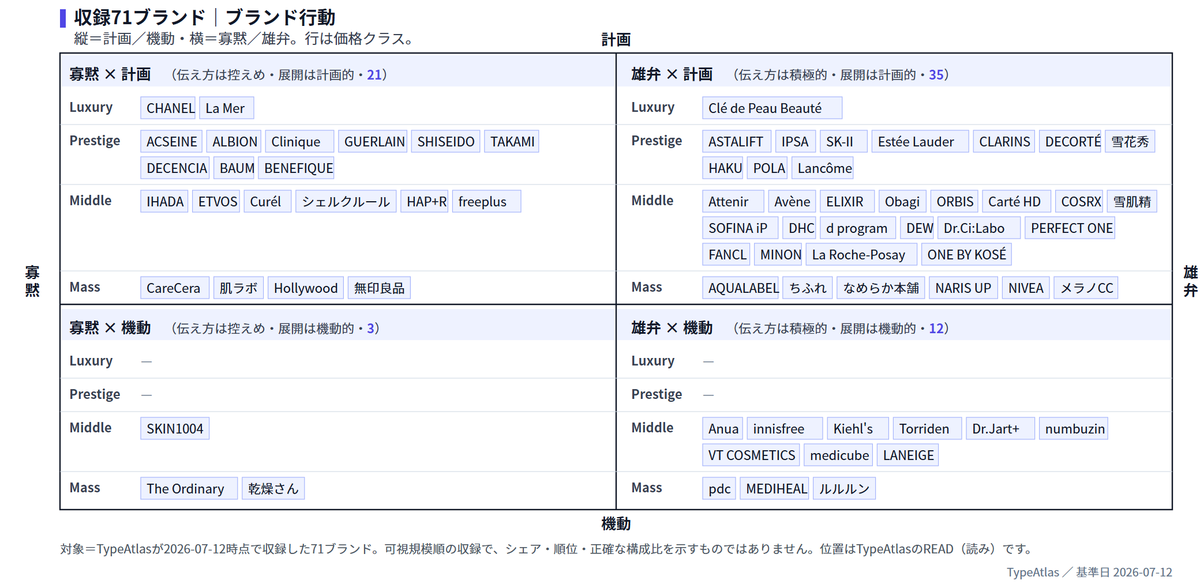Click the AQUALABEL brand chip
This screenshot has height=588, width=1200.
[x=742, y=288]
